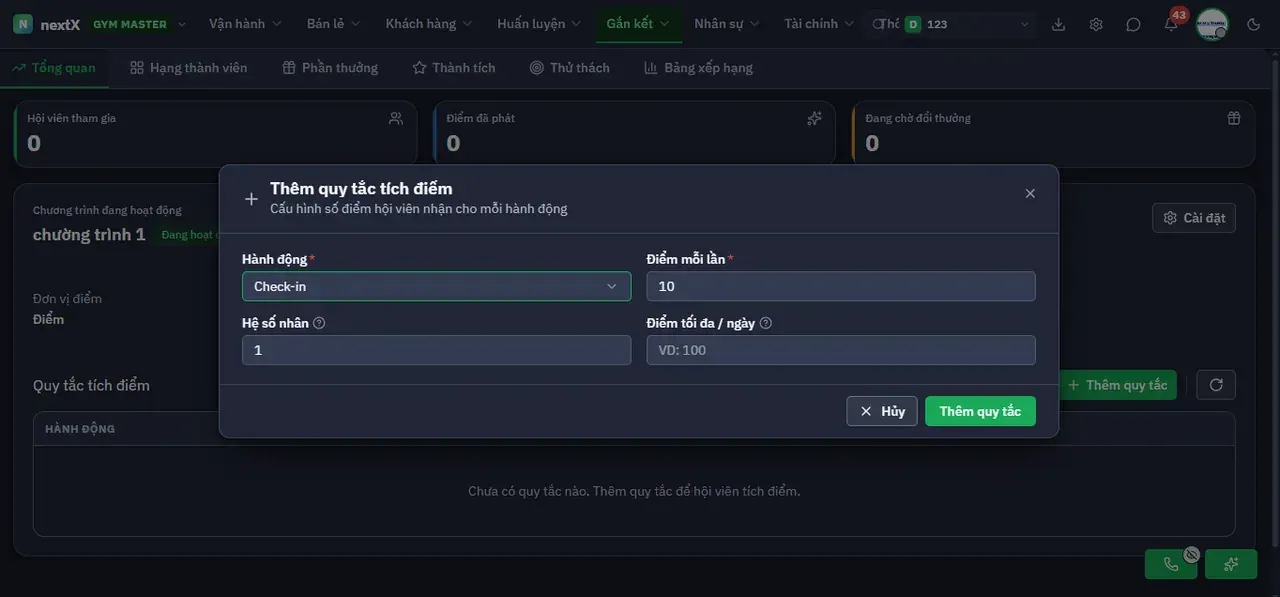Open the green AI sparkle assistant button
The width and height of the screenshot is (1280, 597).
[1231, 564]
